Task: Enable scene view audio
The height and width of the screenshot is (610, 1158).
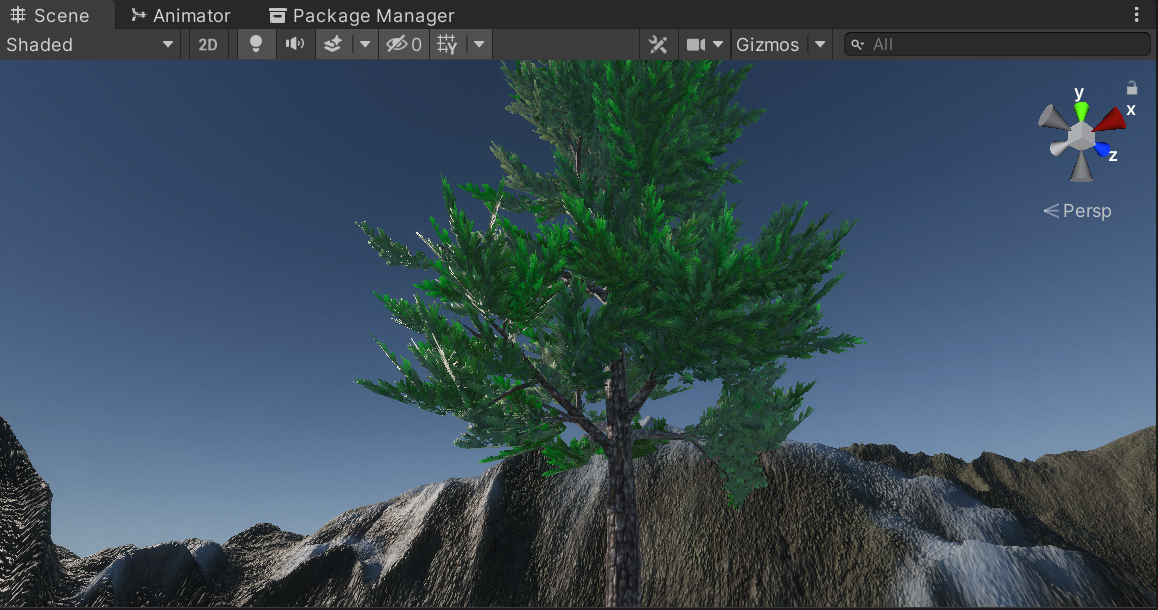Action: (x=295, y=44)
